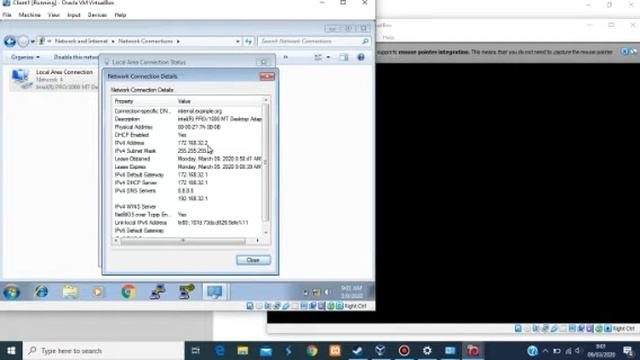Viewport: 640px width, 360px height.
Task: Click the Client1 VirtualBox hard disk status icon
Action: (250, 306)
